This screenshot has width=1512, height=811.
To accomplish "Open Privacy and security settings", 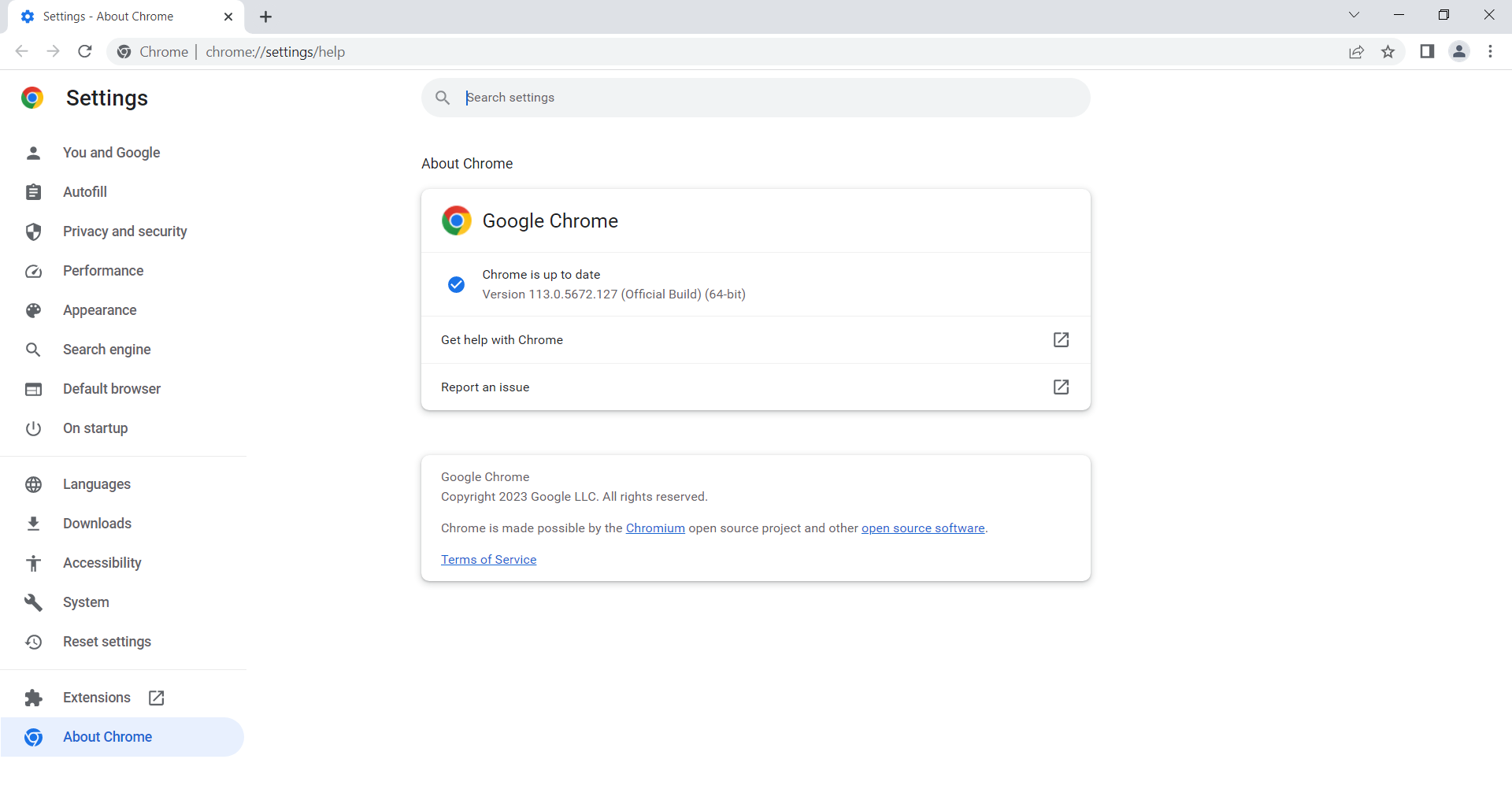I will (124, 231).
